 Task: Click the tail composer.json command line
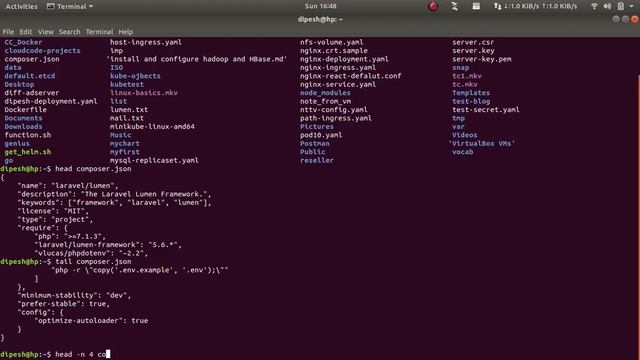click(x=66, y=262)
